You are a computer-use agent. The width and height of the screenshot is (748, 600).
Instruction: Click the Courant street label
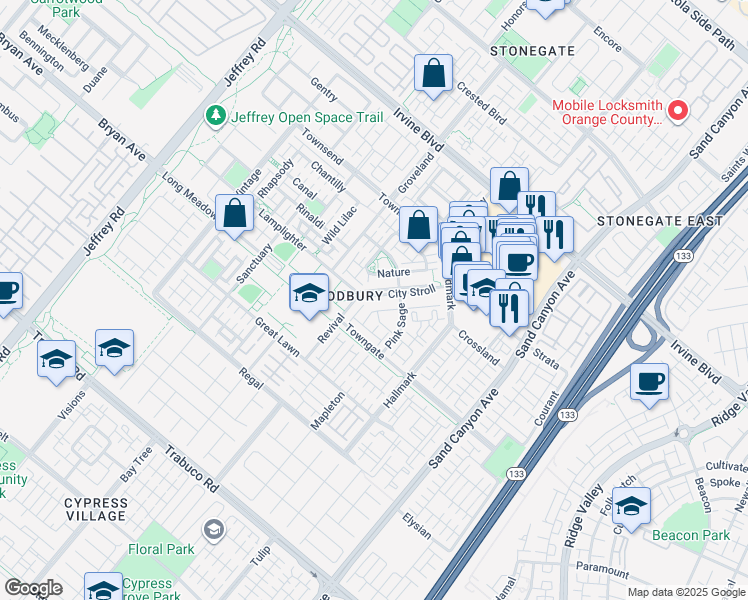(x=546, y=408)
